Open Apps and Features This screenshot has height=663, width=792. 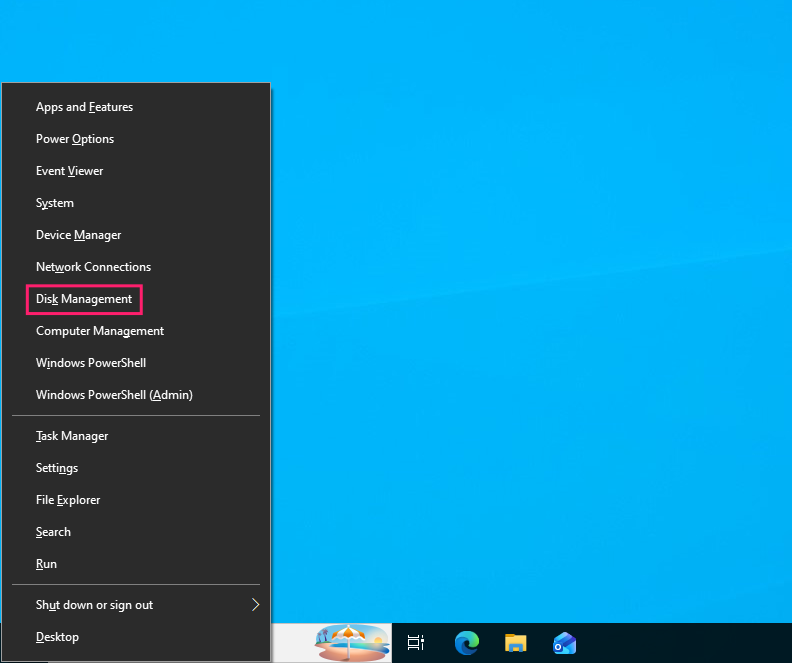pos(136,107)
